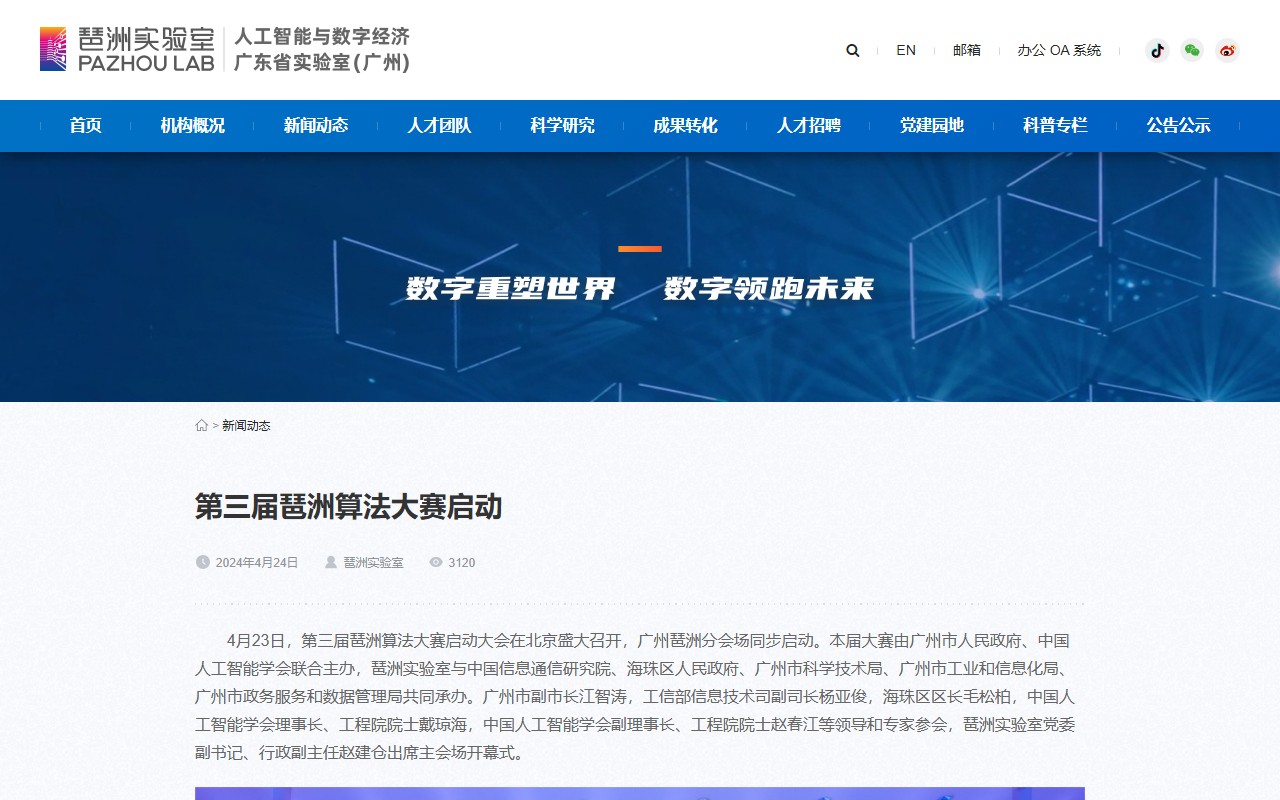The width and height of the screenshot is (1280, 800).
Task: Click the author icon next to 琶洲实验室
Action: tap(330, 562)
